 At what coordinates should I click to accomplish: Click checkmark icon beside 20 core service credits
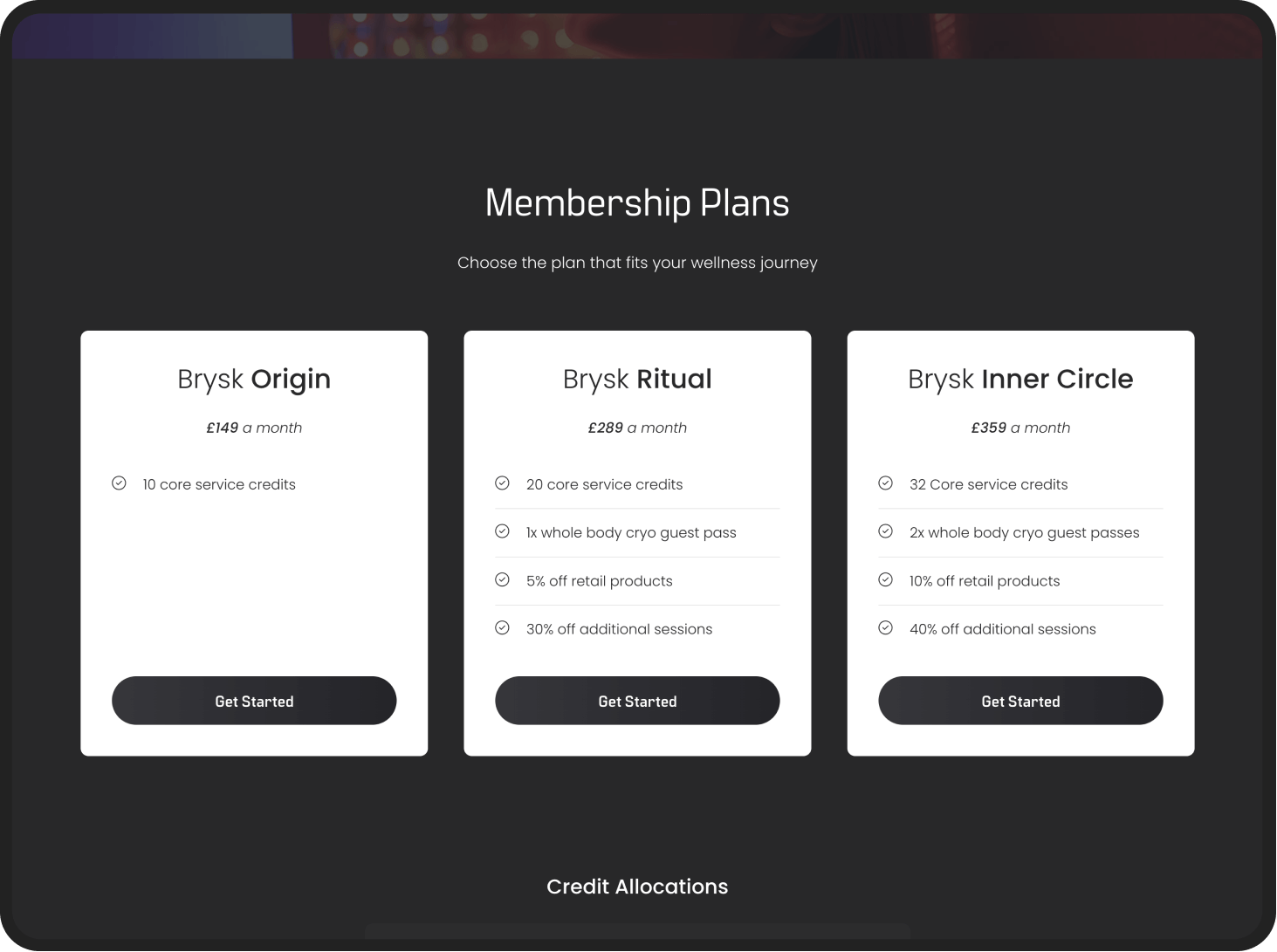(x=502, y=483)
